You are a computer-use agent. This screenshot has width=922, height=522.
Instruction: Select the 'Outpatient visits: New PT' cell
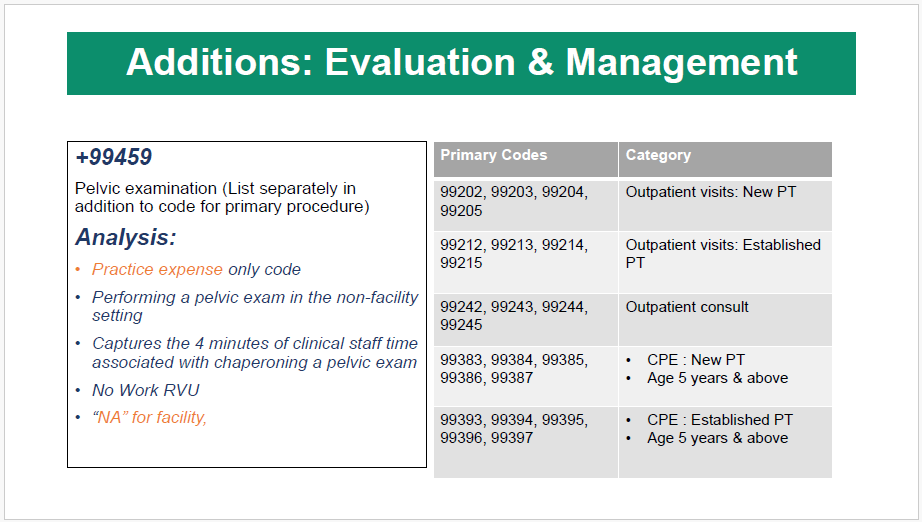coord(711,191)
